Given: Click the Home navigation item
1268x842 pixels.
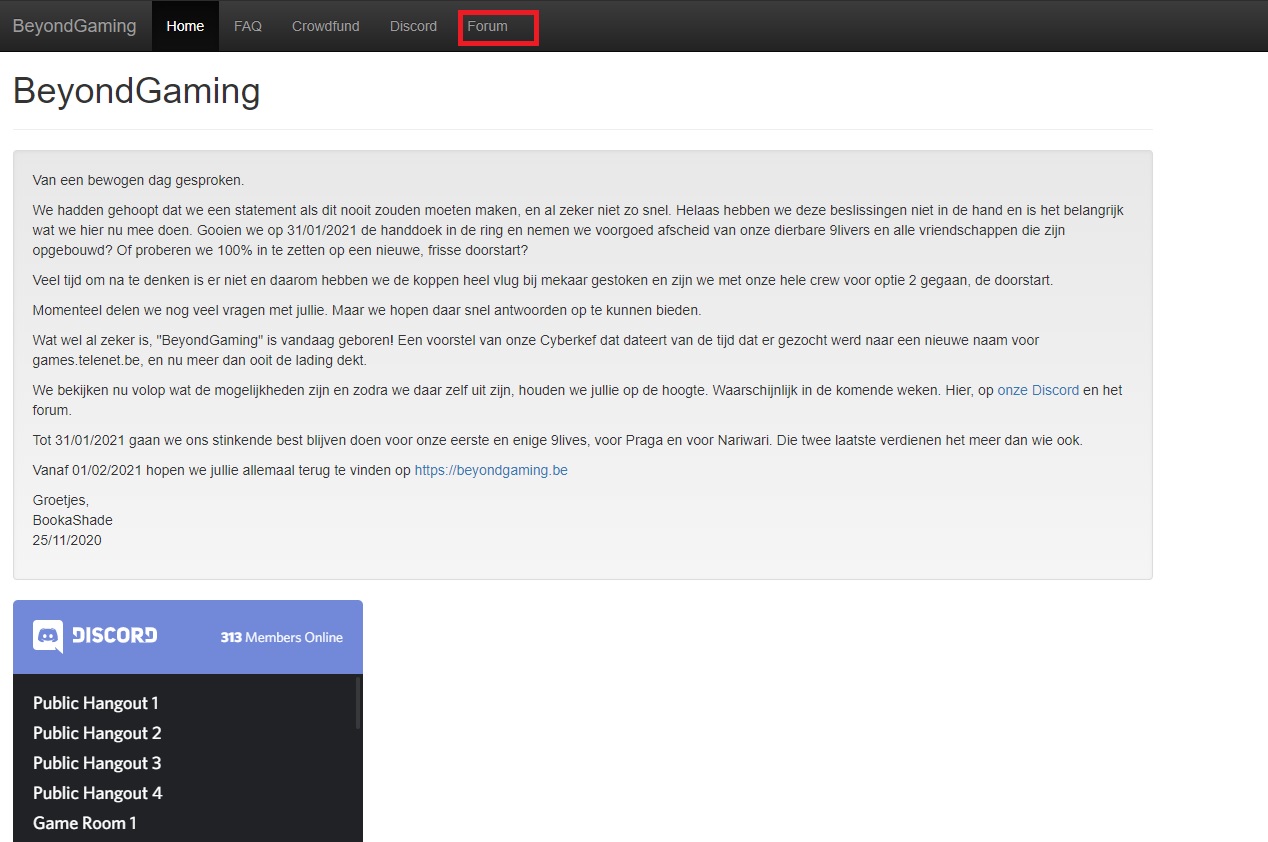Looking at the screenshot, I should [185, 26].
